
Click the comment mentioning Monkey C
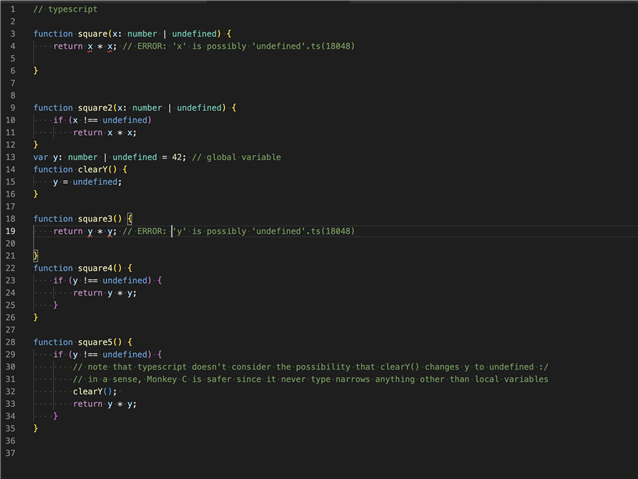tap(310, 379)
